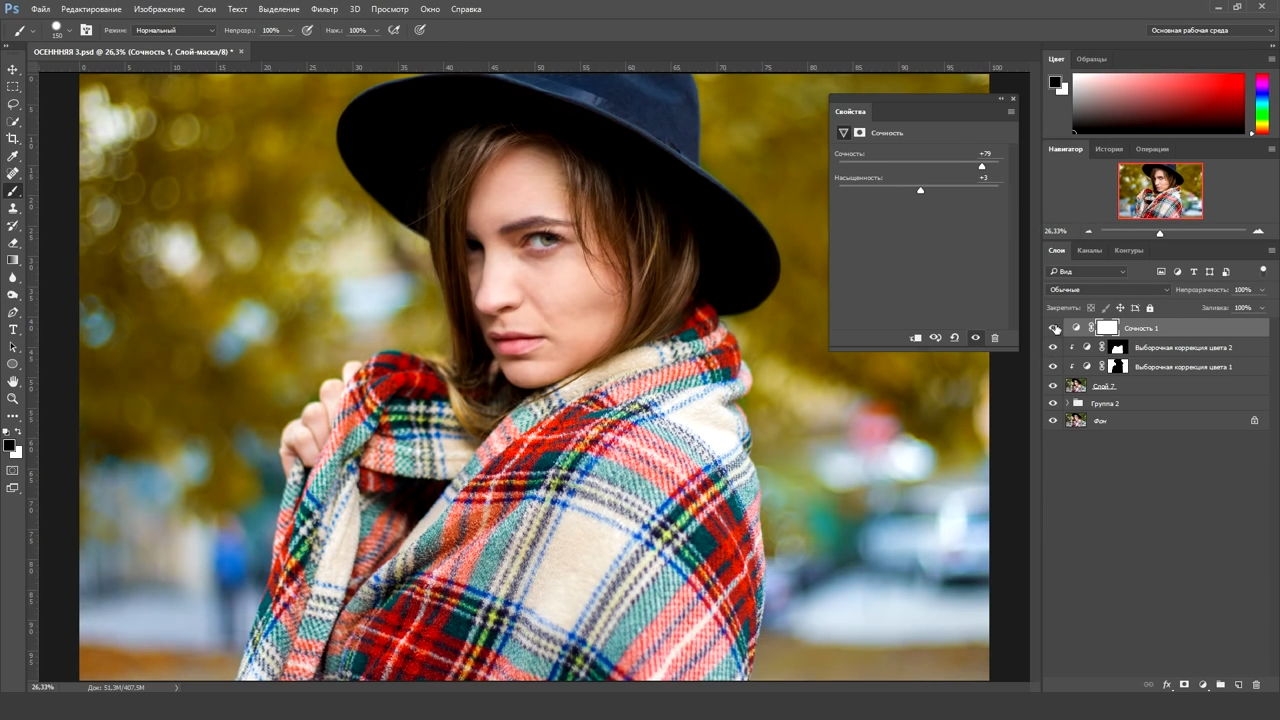Select the Eyedropper tool
Viewport: 1280px width, 720px height.
pos(13,156)
